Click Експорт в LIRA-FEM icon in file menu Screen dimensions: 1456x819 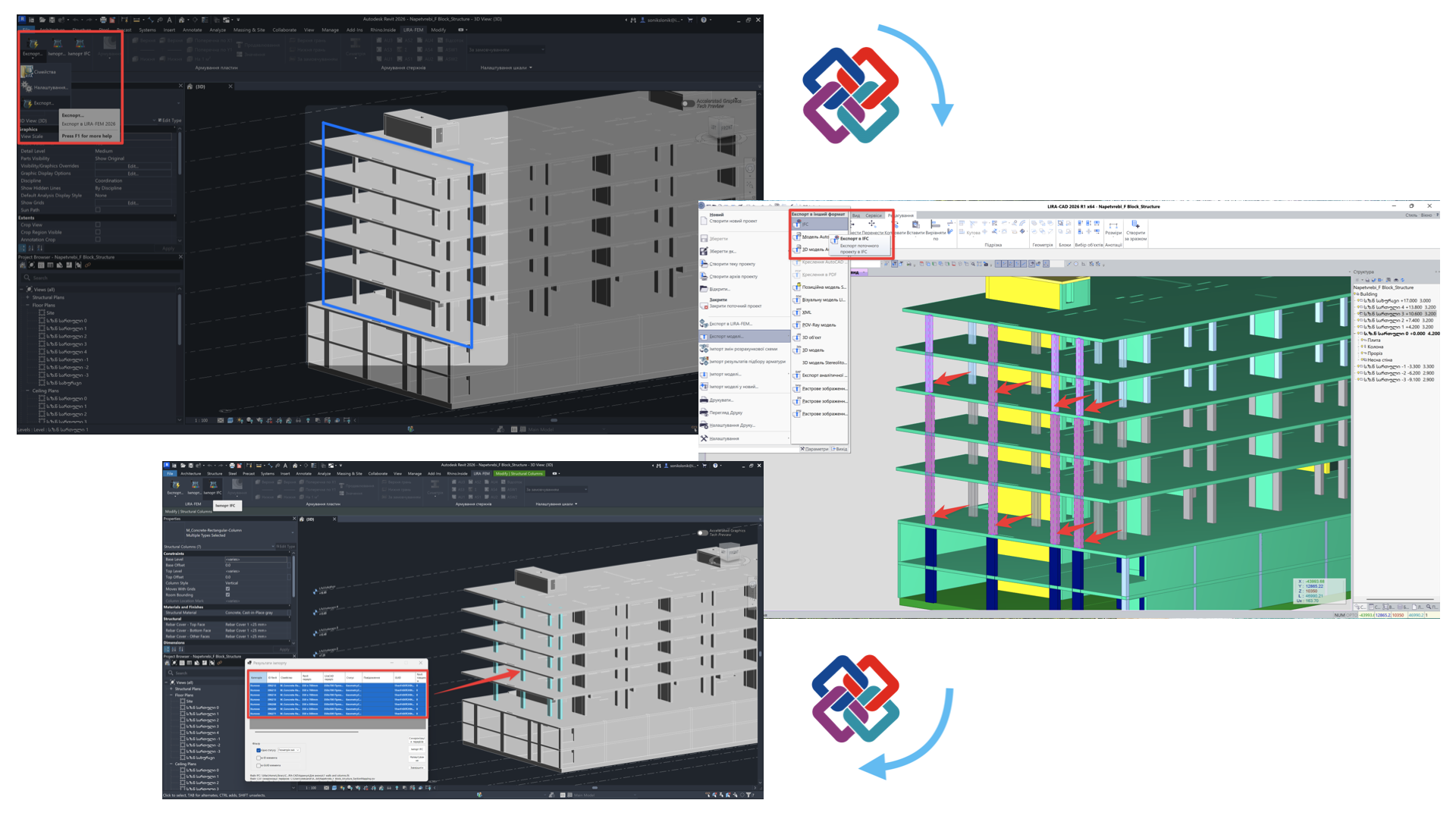(x=704, y=324)
